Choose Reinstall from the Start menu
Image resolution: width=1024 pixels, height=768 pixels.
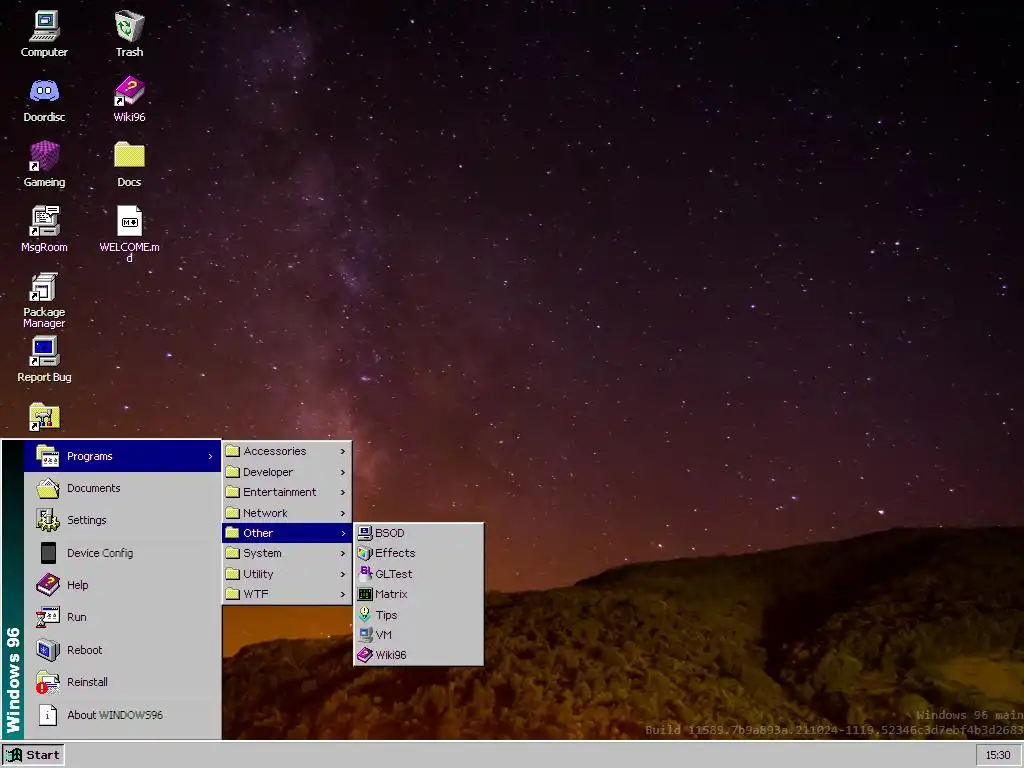click(122, 682)
